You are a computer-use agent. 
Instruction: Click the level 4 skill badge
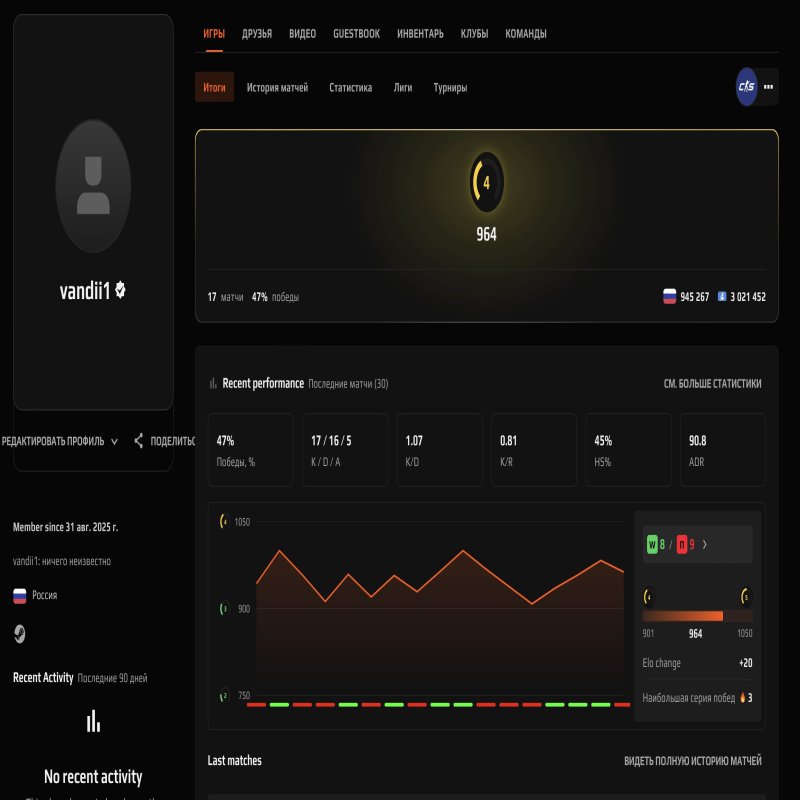(x=486, y=182)
